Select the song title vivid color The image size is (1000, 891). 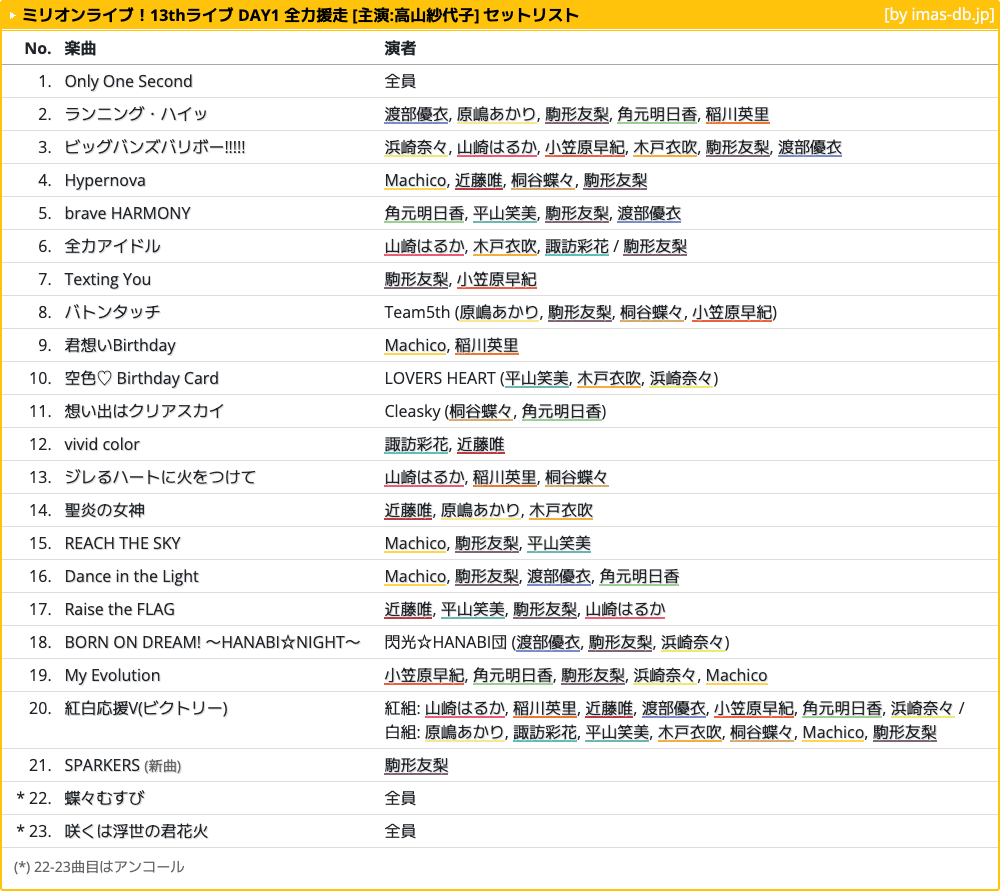tap(102, 445)
